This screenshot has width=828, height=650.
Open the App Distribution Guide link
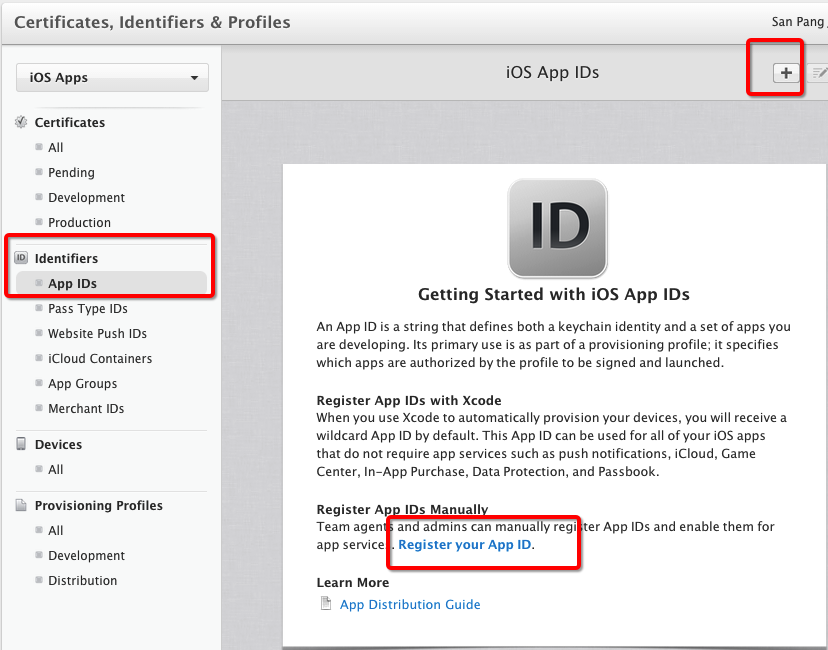[410, 604]
